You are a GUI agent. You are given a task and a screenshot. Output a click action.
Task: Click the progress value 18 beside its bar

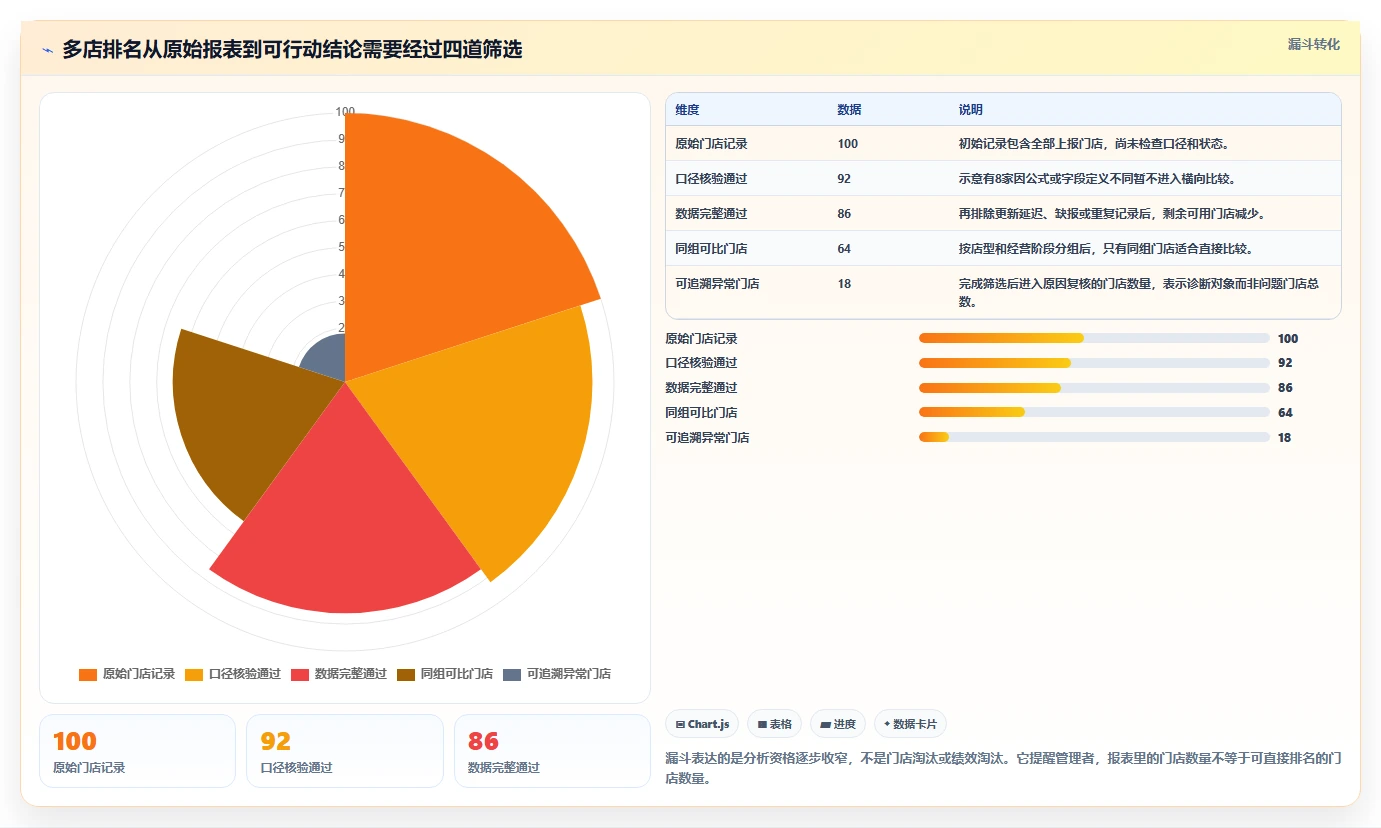click(1285, 437)
